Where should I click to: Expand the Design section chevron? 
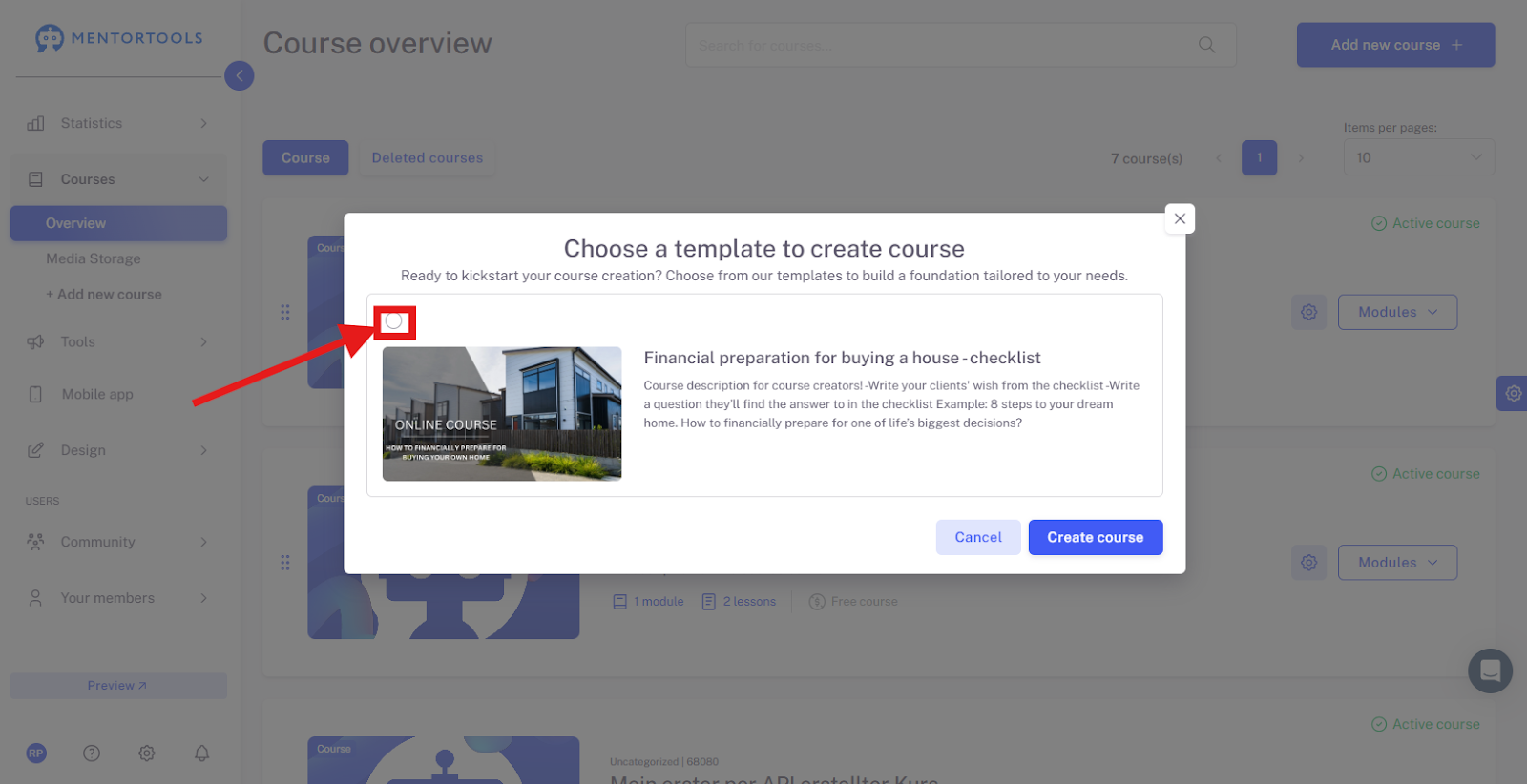coord(203,450)
